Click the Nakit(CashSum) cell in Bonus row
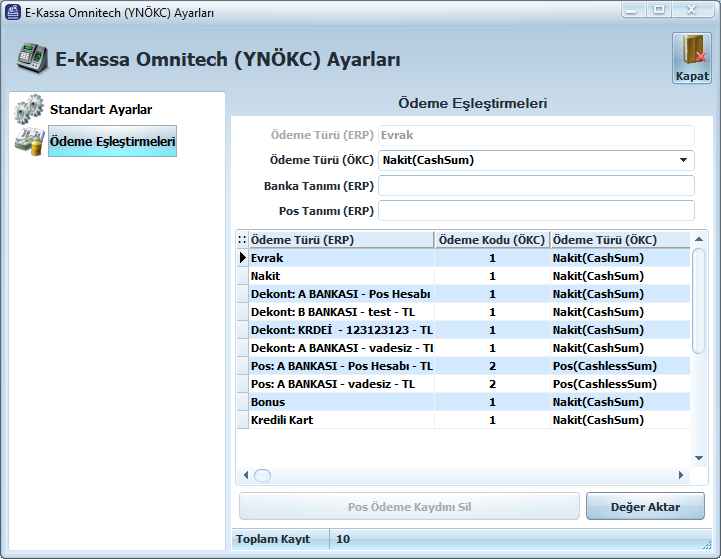The width and height of the screenshot is (721, 559). coord(620,402)
